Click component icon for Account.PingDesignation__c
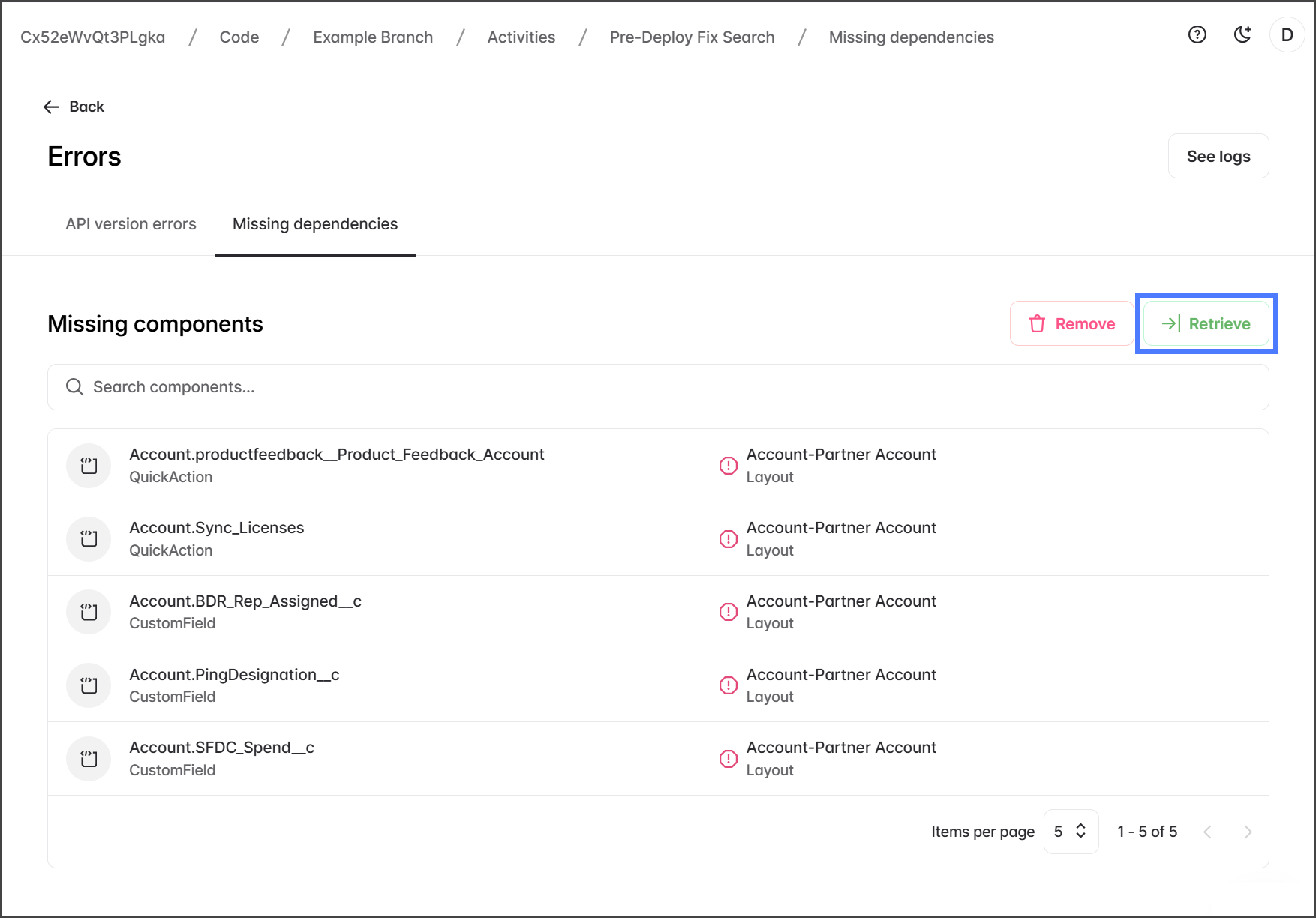The height and width of the screenshot is (918, 1316). pos(89,685)
